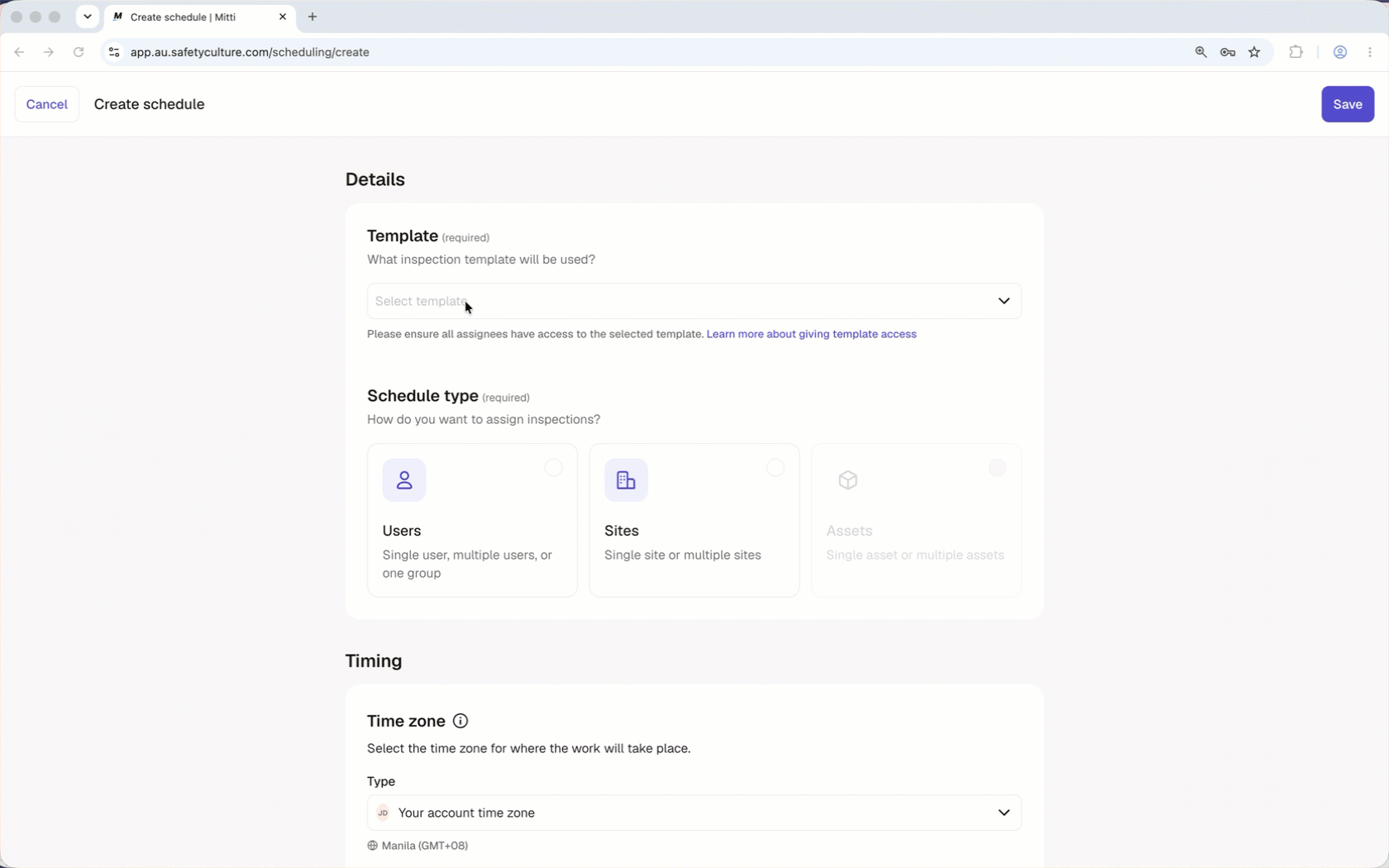Click the Cancel button
Image resolution: width=1389 pixels, height=868 pixels.
click(x=47, y=104)
